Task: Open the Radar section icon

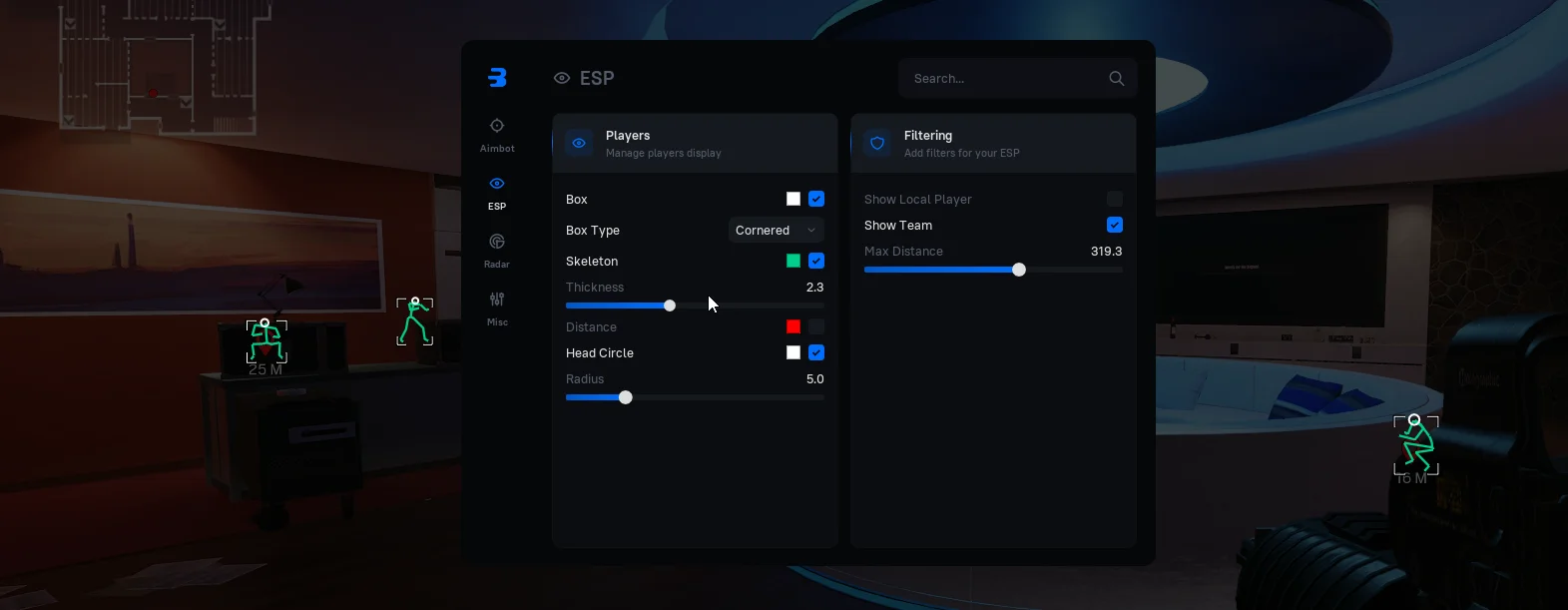Action: [x=497, y=242]
